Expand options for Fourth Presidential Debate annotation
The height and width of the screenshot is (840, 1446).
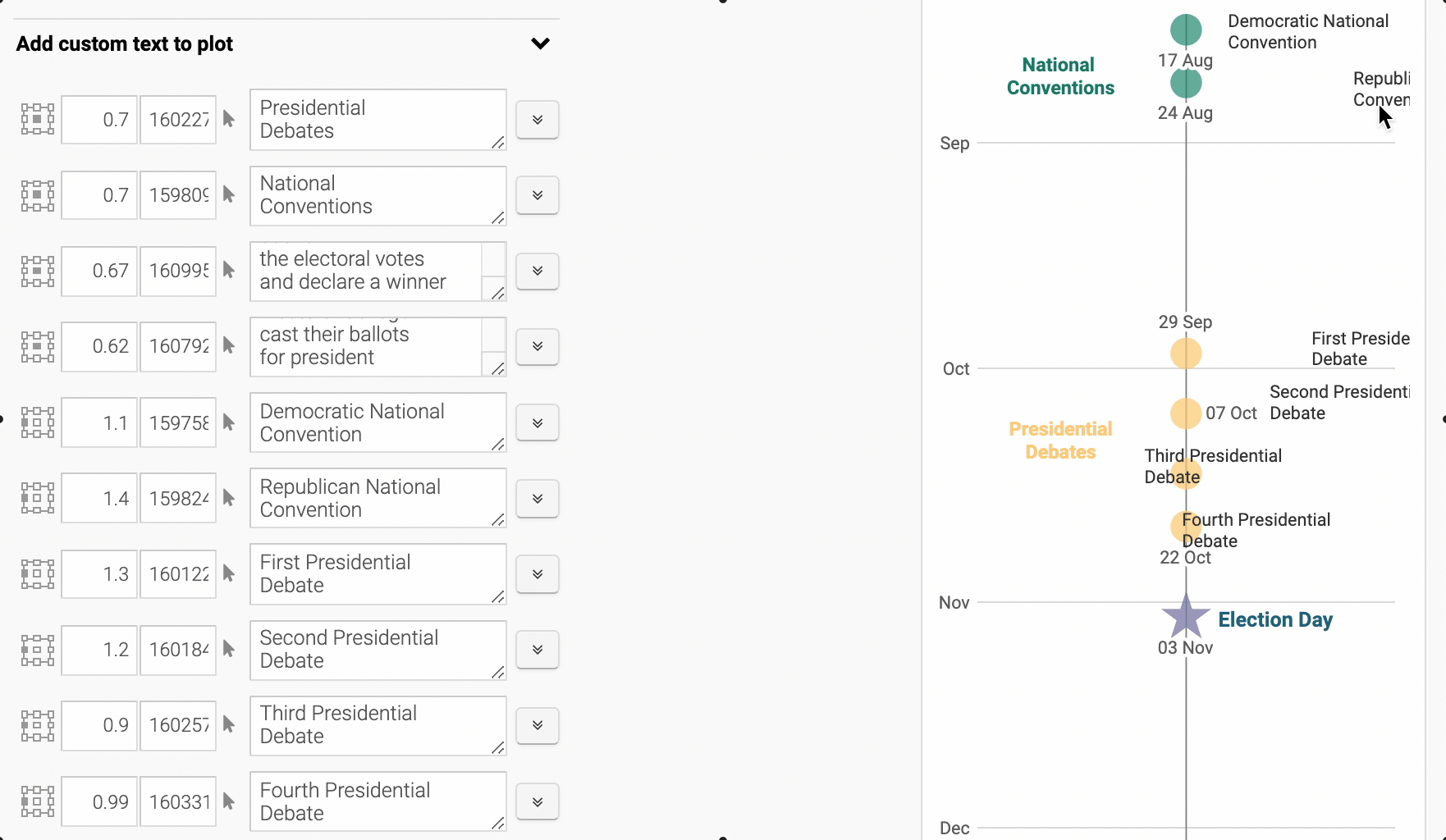coord(537,801)
